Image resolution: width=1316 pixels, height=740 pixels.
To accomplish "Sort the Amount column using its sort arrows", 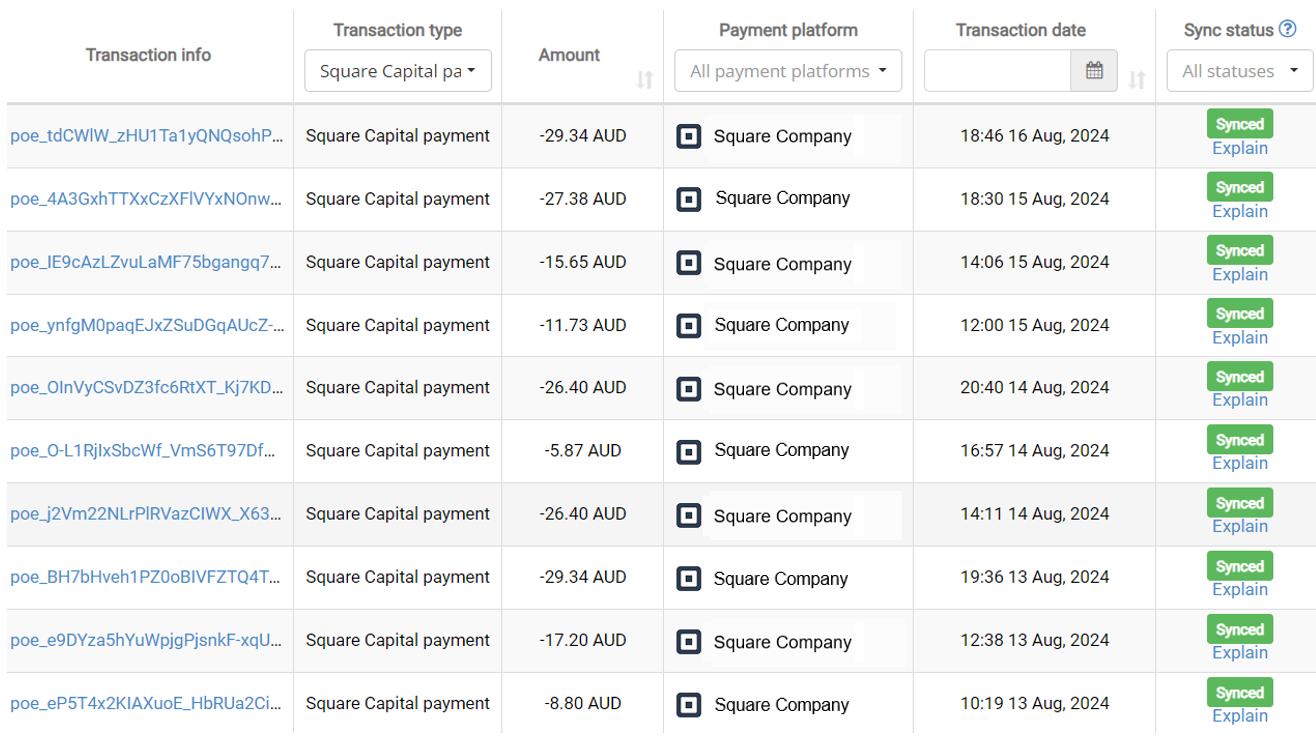I will tap(646, 80).
